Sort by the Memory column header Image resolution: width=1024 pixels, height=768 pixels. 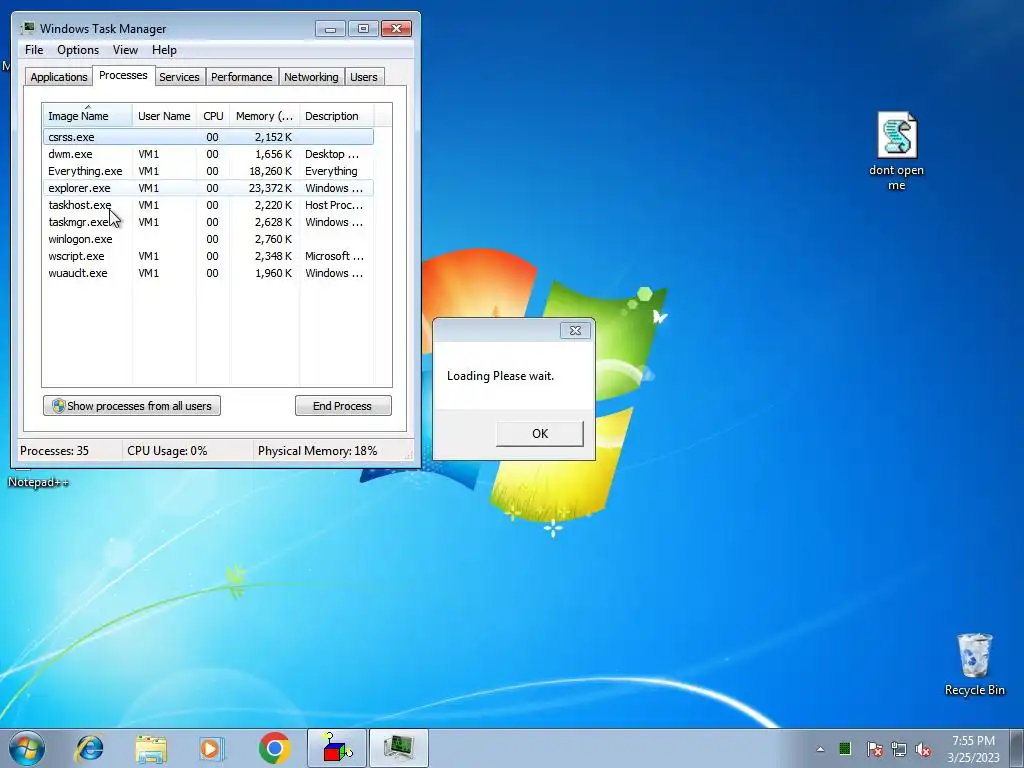[x=264, y=116]
